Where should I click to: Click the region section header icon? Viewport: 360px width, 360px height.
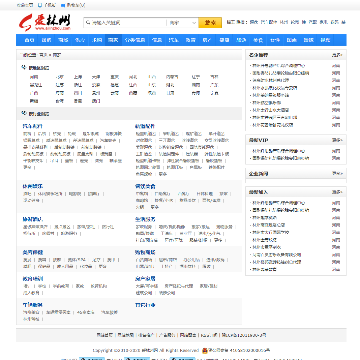[24, 67]
